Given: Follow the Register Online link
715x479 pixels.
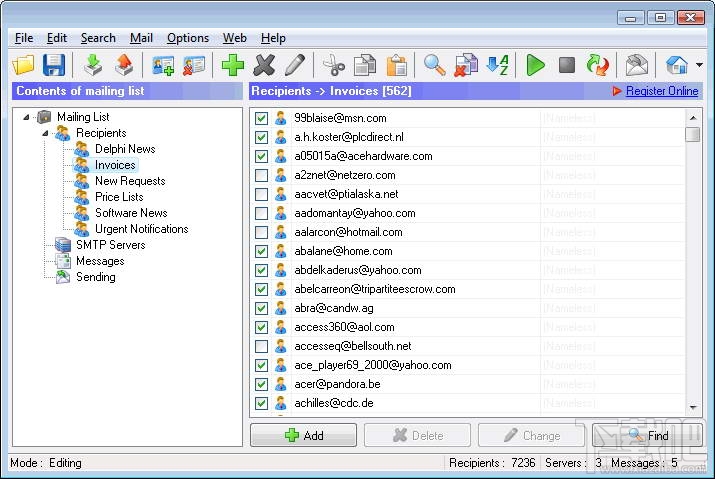Looking at the screenshot, I should pyautogui.click(x=662, y=91).
